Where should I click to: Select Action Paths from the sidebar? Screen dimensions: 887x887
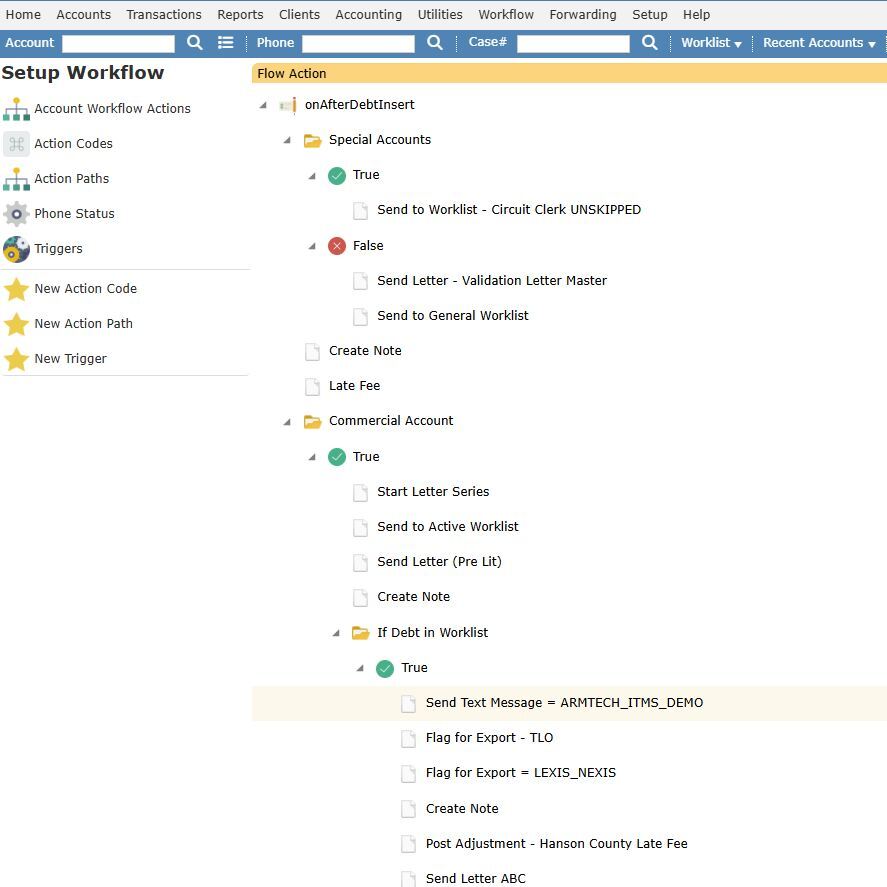coord(17,178)
